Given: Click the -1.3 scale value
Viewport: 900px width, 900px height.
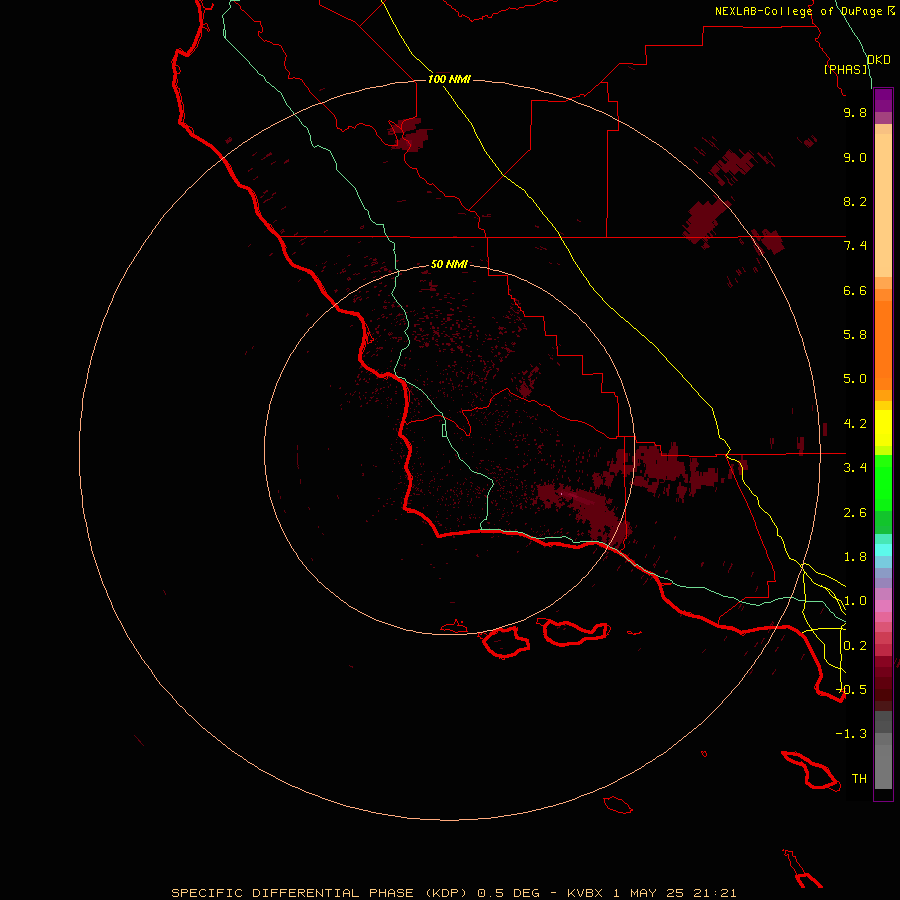Looking at the screenshot, I should click(x=851, y=734).
